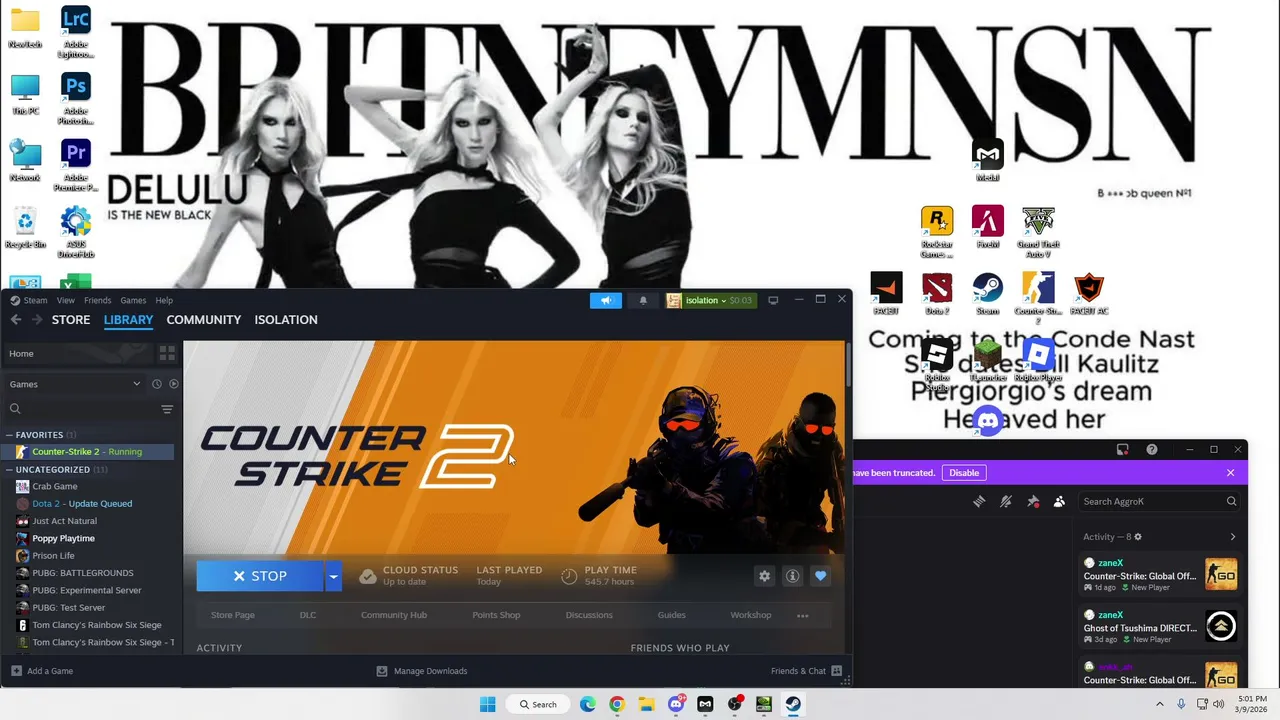Open Roblox Player desktop shortcut

[x=1038, y=361]
